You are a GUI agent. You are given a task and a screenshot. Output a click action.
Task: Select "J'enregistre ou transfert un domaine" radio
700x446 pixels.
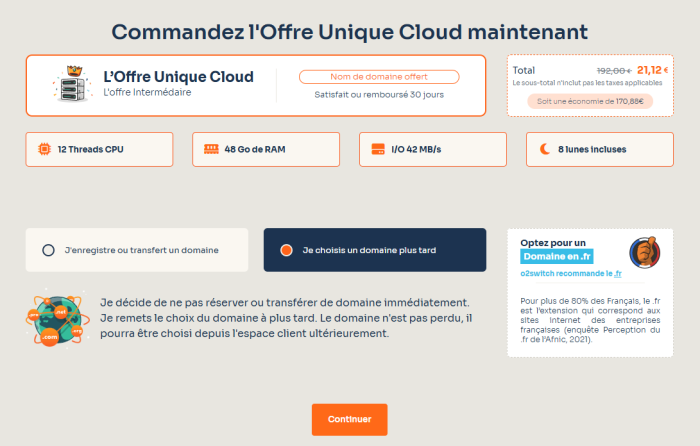pos(49,250)
